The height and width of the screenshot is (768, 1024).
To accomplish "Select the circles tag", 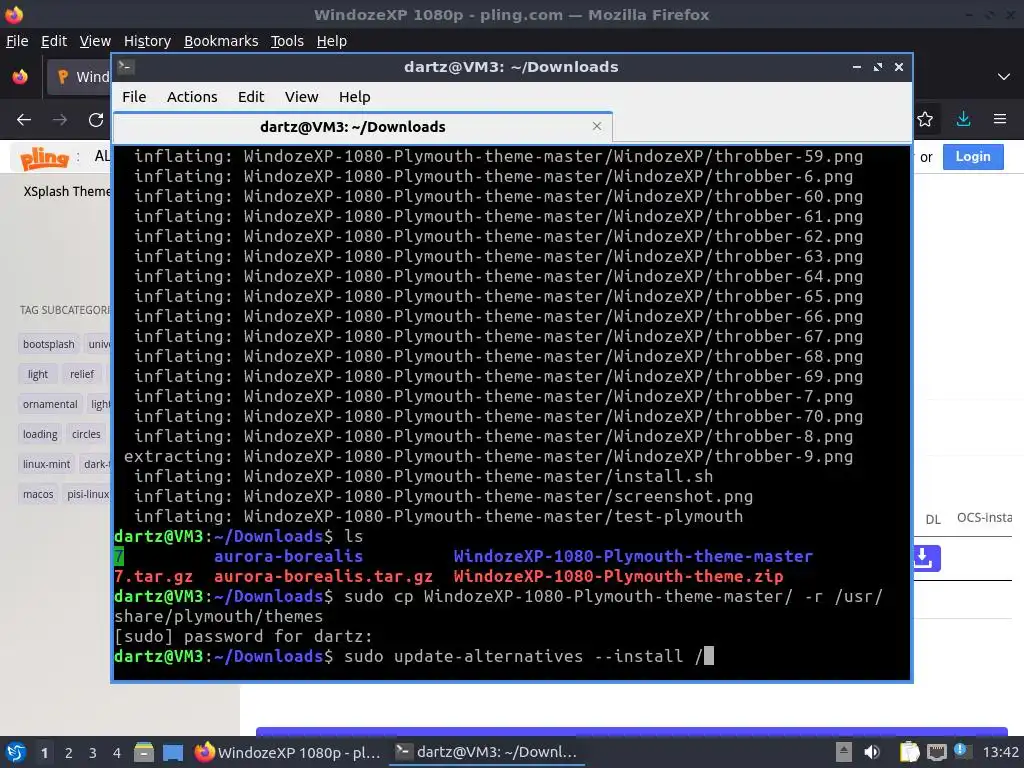I will 86,434.
